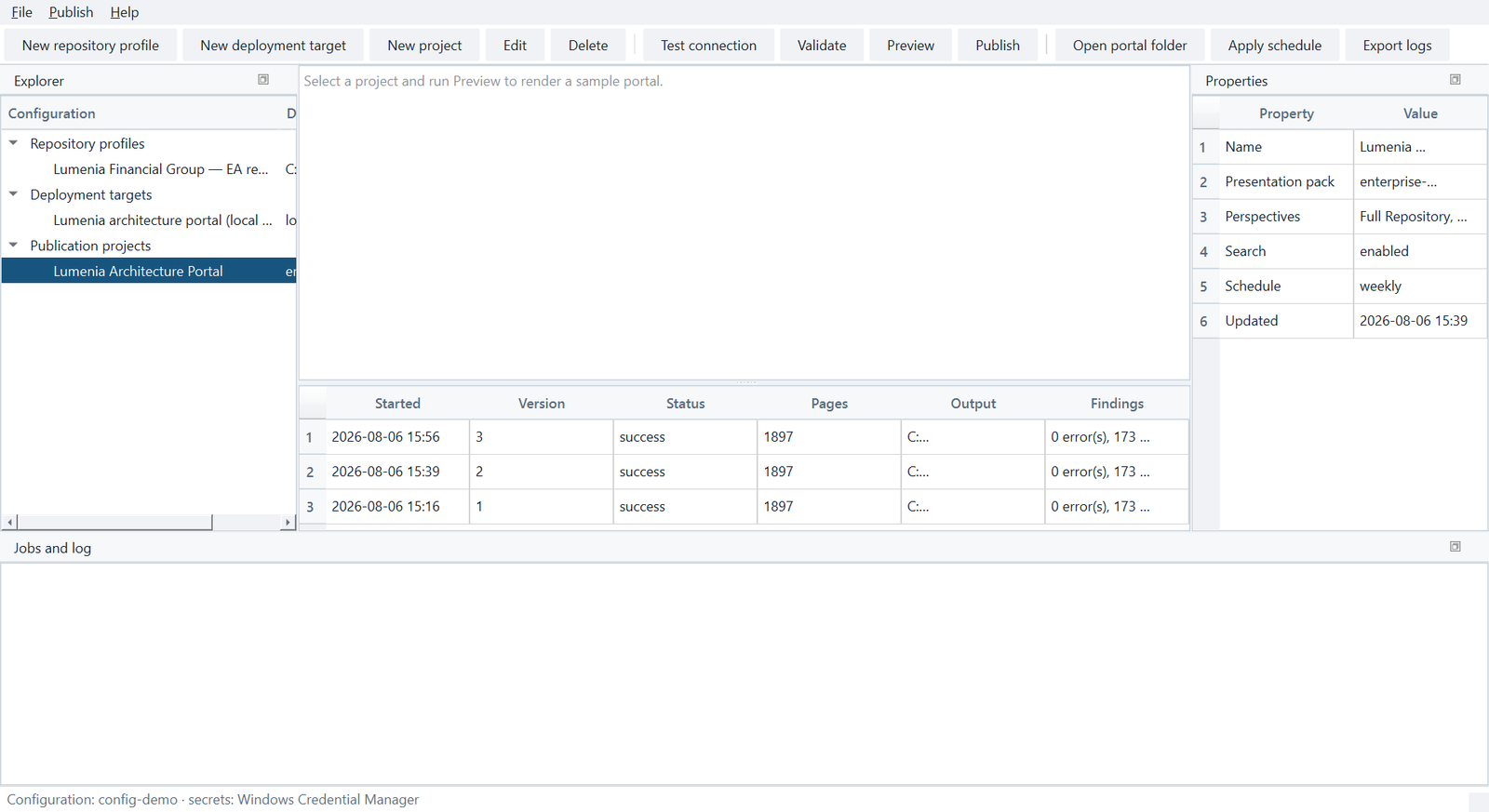The width and height of the screenshot is (1489, 812).
Task: Collapse the Deployment targets tree node
Action: click(x=13, y=194)
